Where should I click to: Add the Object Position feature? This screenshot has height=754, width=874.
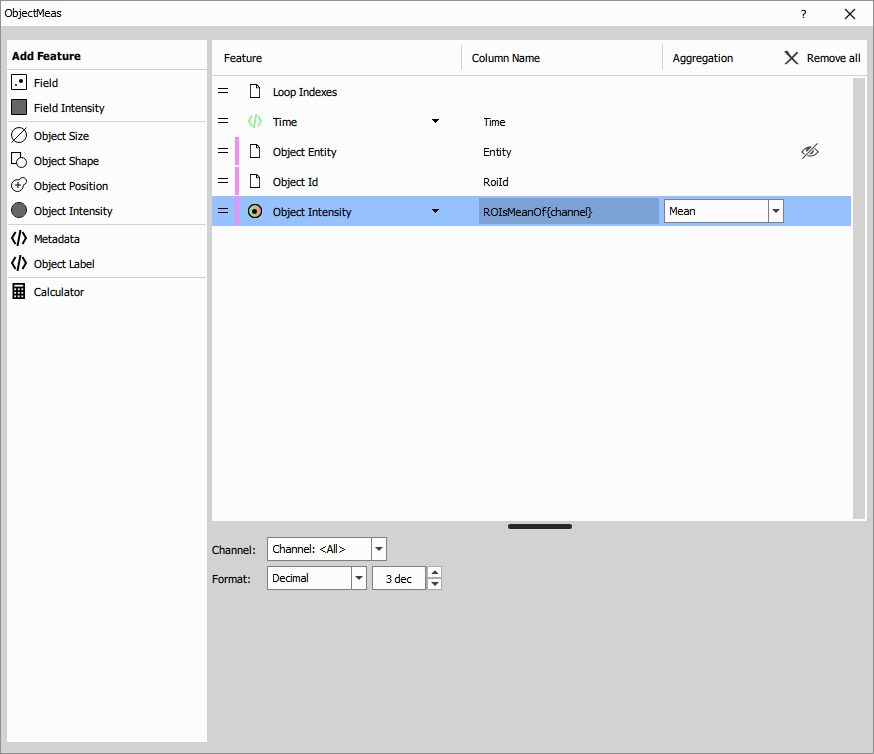coord(70,186)
